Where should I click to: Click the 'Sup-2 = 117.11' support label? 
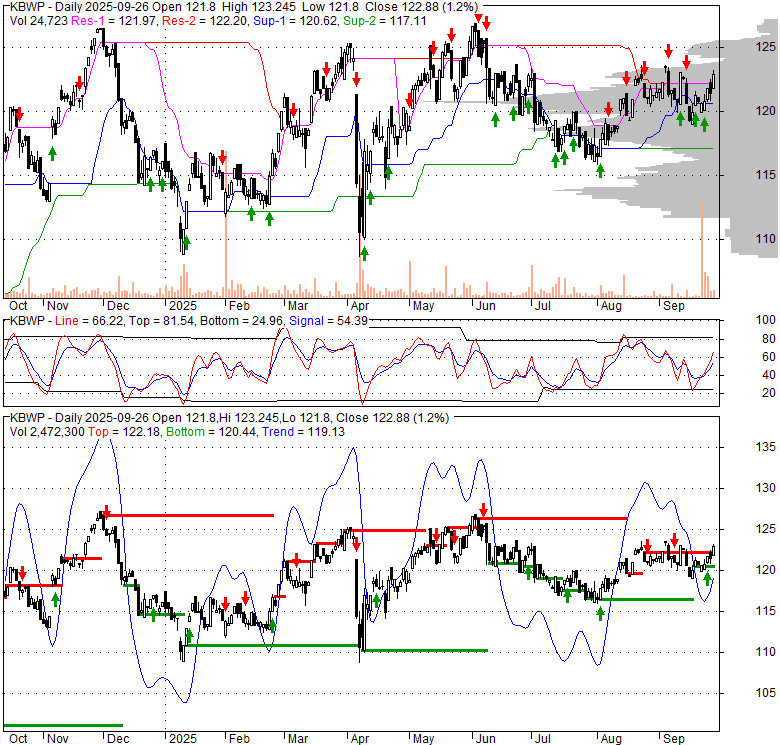click(384, 21)
